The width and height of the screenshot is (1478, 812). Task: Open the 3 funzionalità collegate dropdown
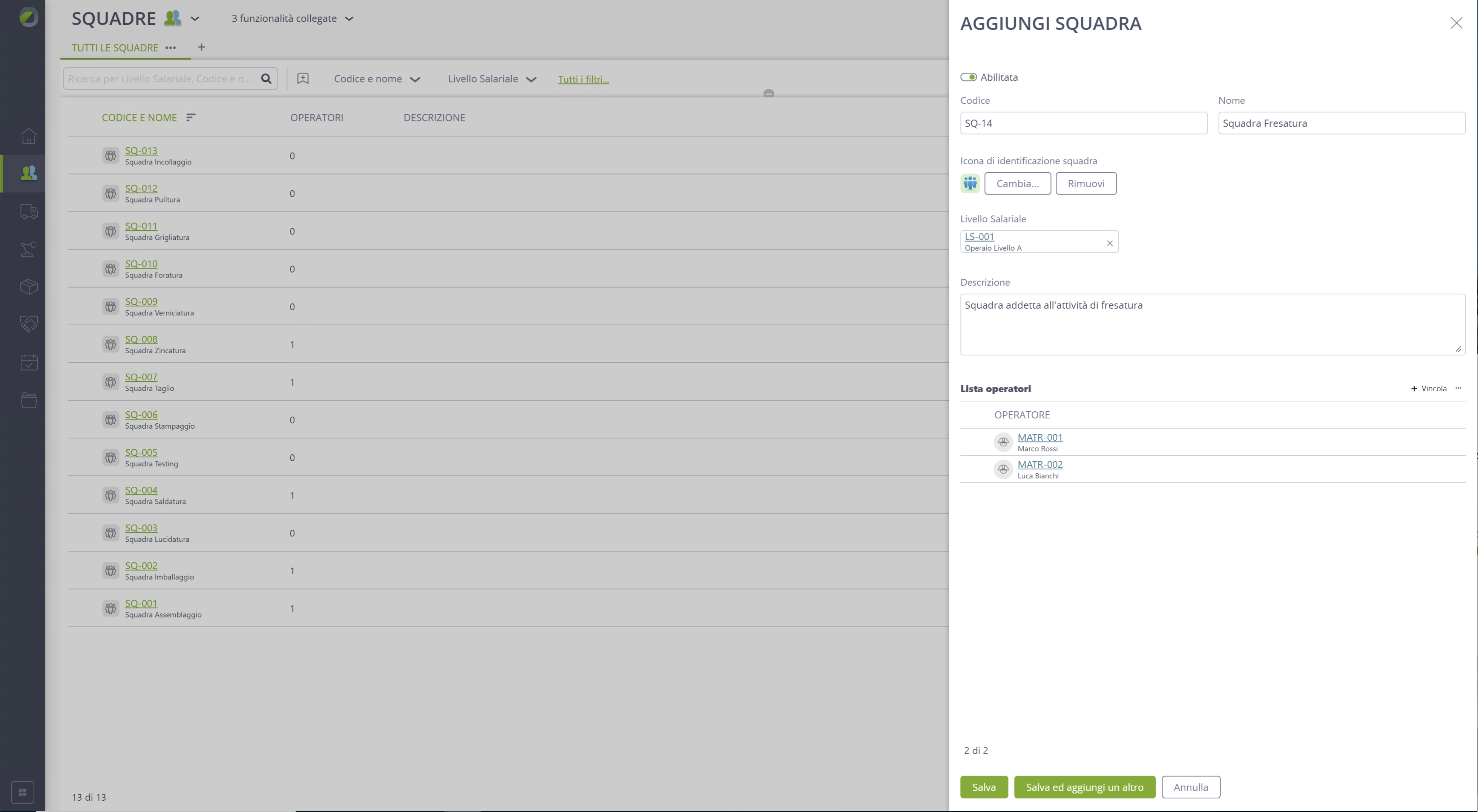(x=293, y=18)
